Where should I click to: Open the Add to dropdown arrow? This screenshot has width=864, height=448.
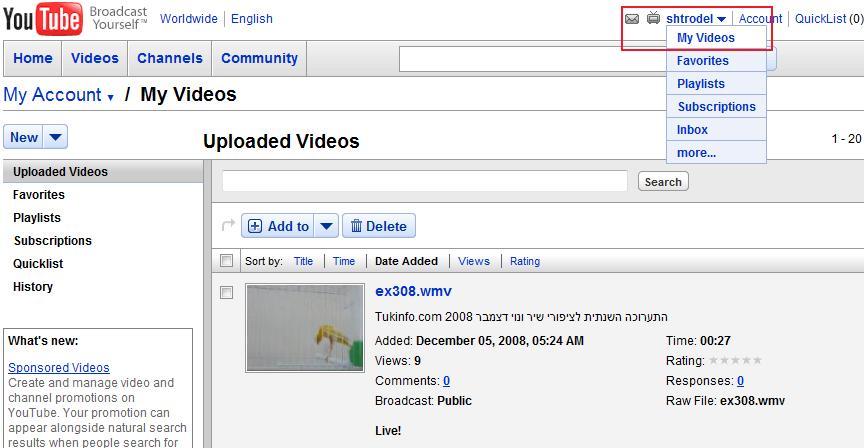(x=327, y=226)
